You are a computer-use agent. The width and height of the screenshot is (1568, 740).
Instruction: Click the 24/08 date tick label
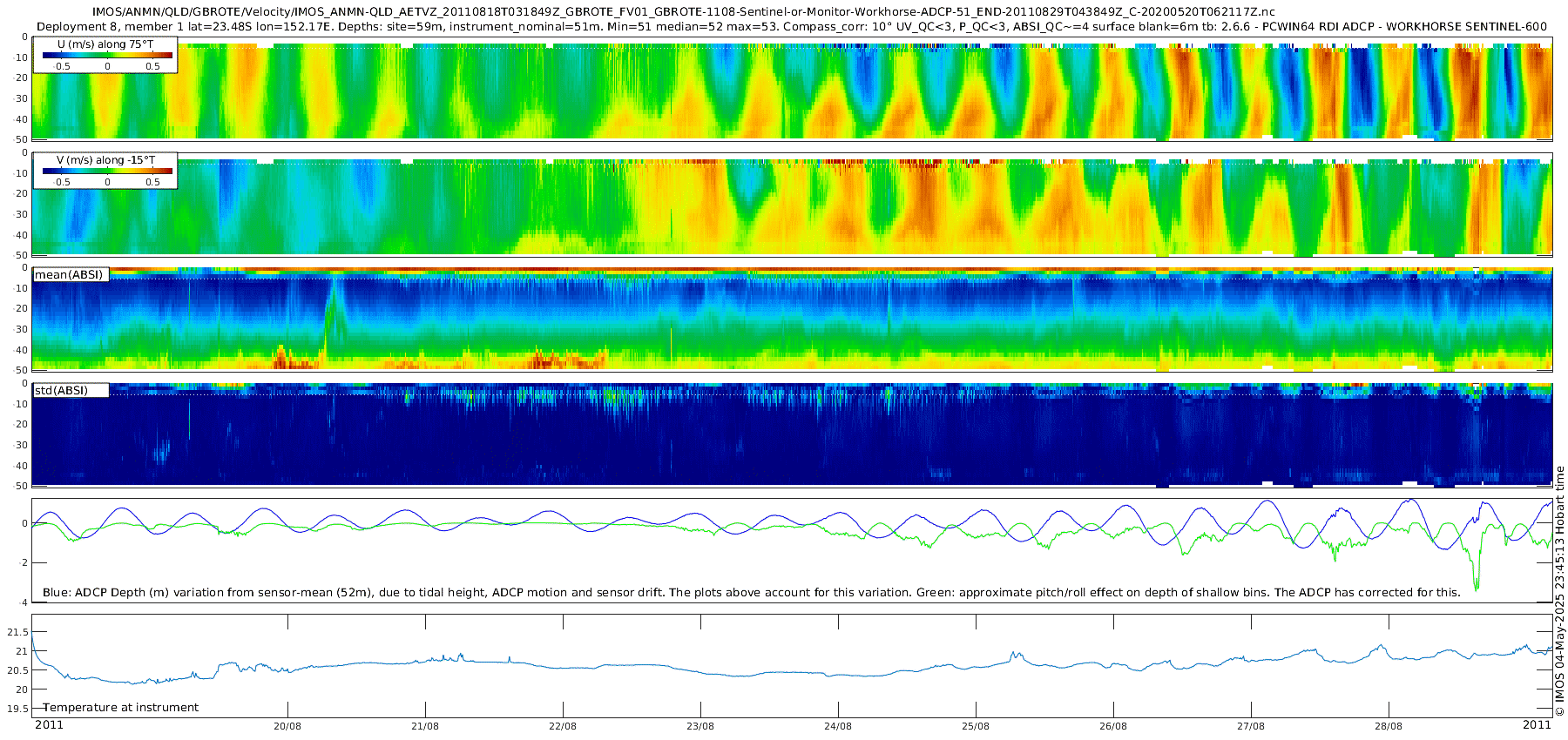coord(838,726)
